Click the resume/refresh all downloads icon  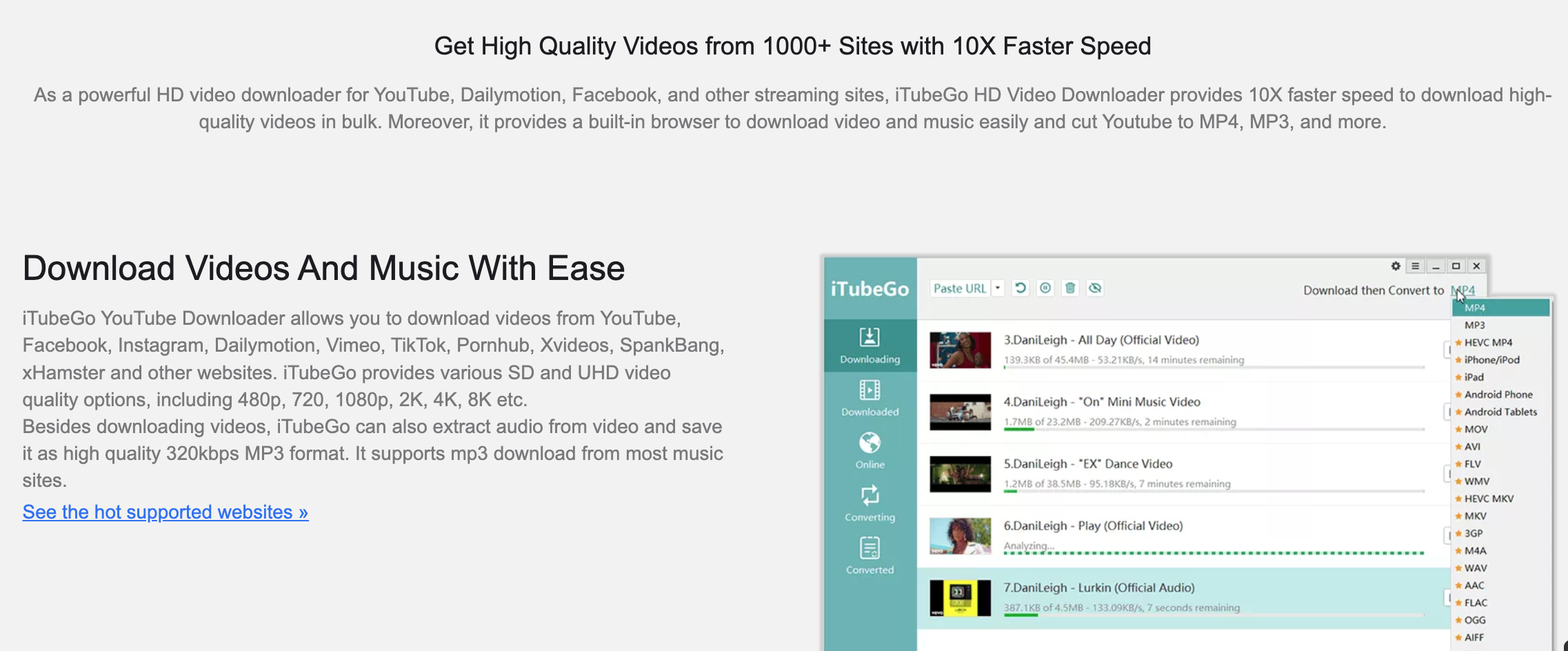1021,288
